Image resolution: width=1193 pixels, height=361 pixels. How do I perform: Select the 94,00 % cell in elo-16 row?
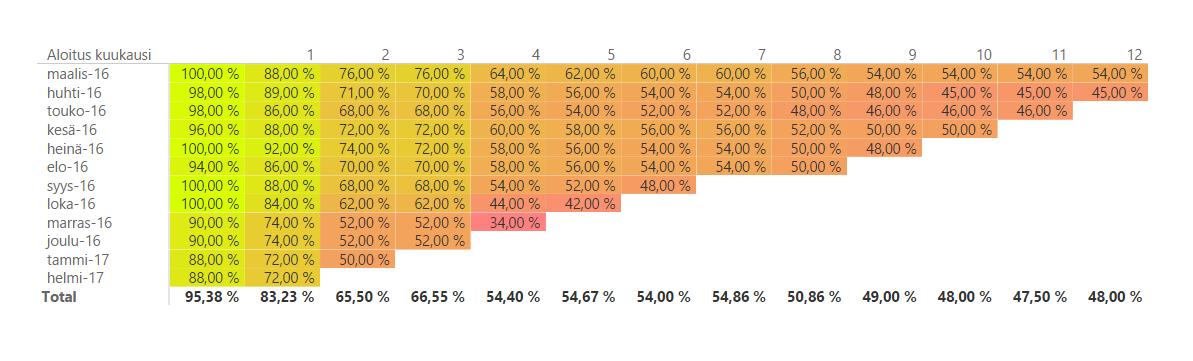207,167
